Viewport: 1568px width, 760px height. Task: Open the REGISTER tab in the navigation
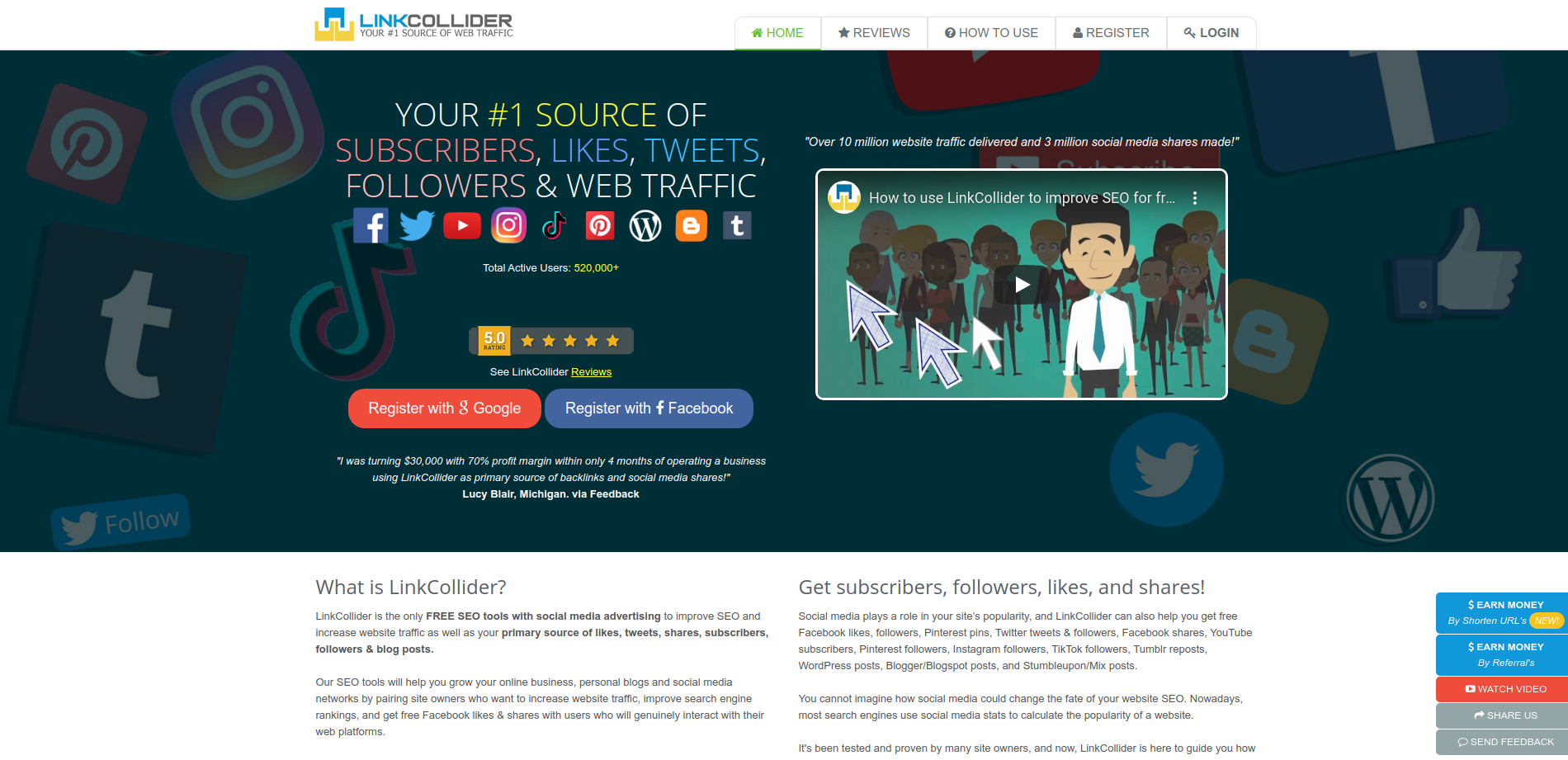(1111, 33)
